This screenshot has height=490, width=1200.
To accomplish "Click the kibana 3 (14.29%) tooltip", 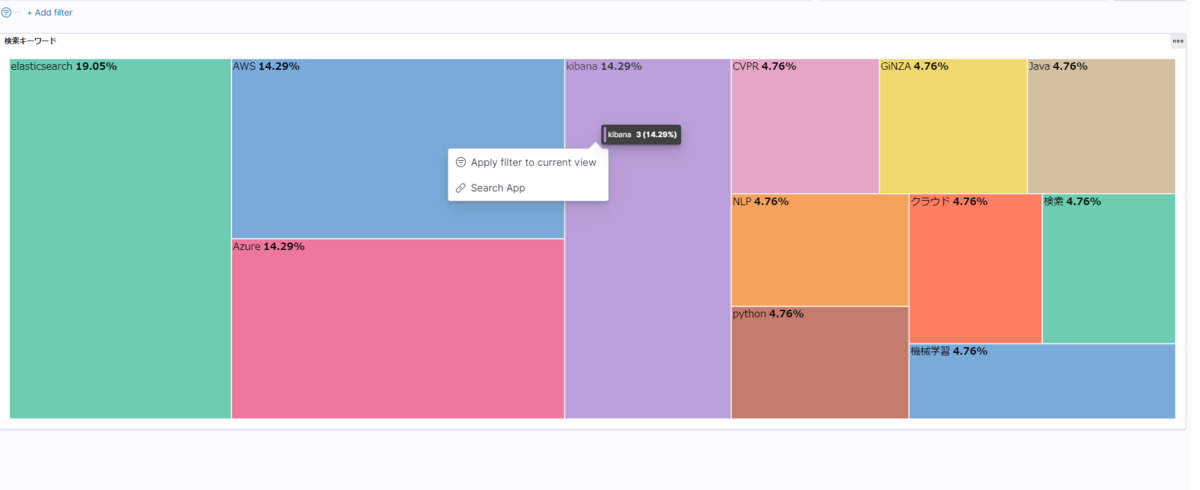I will click(641, 134).
